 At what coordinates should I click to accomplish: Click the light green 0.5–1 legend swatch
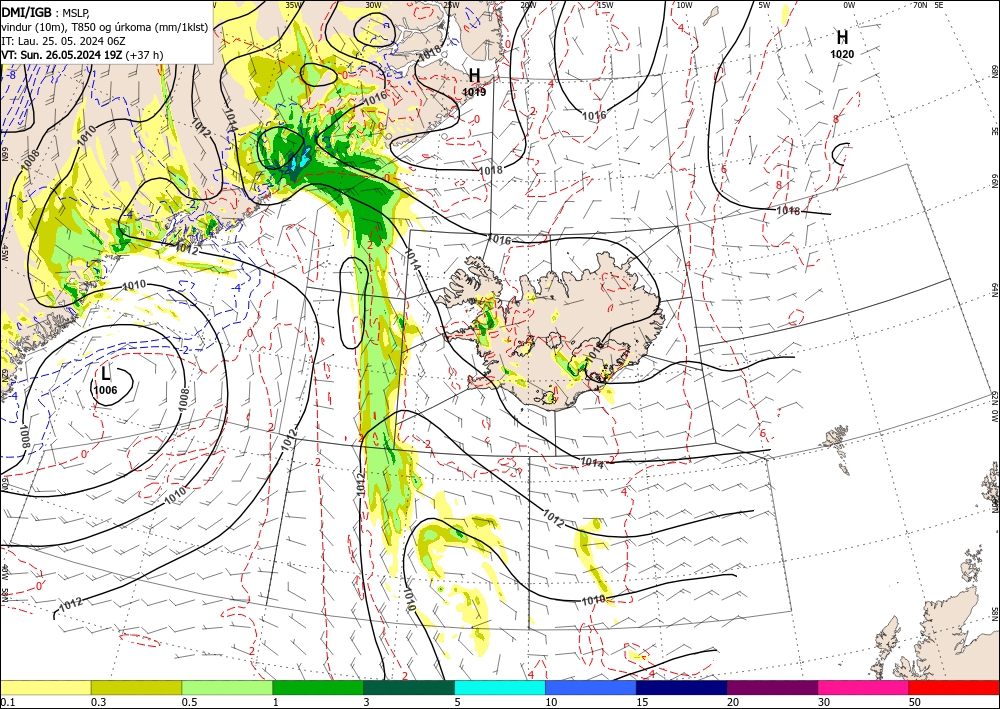(227, 687)
